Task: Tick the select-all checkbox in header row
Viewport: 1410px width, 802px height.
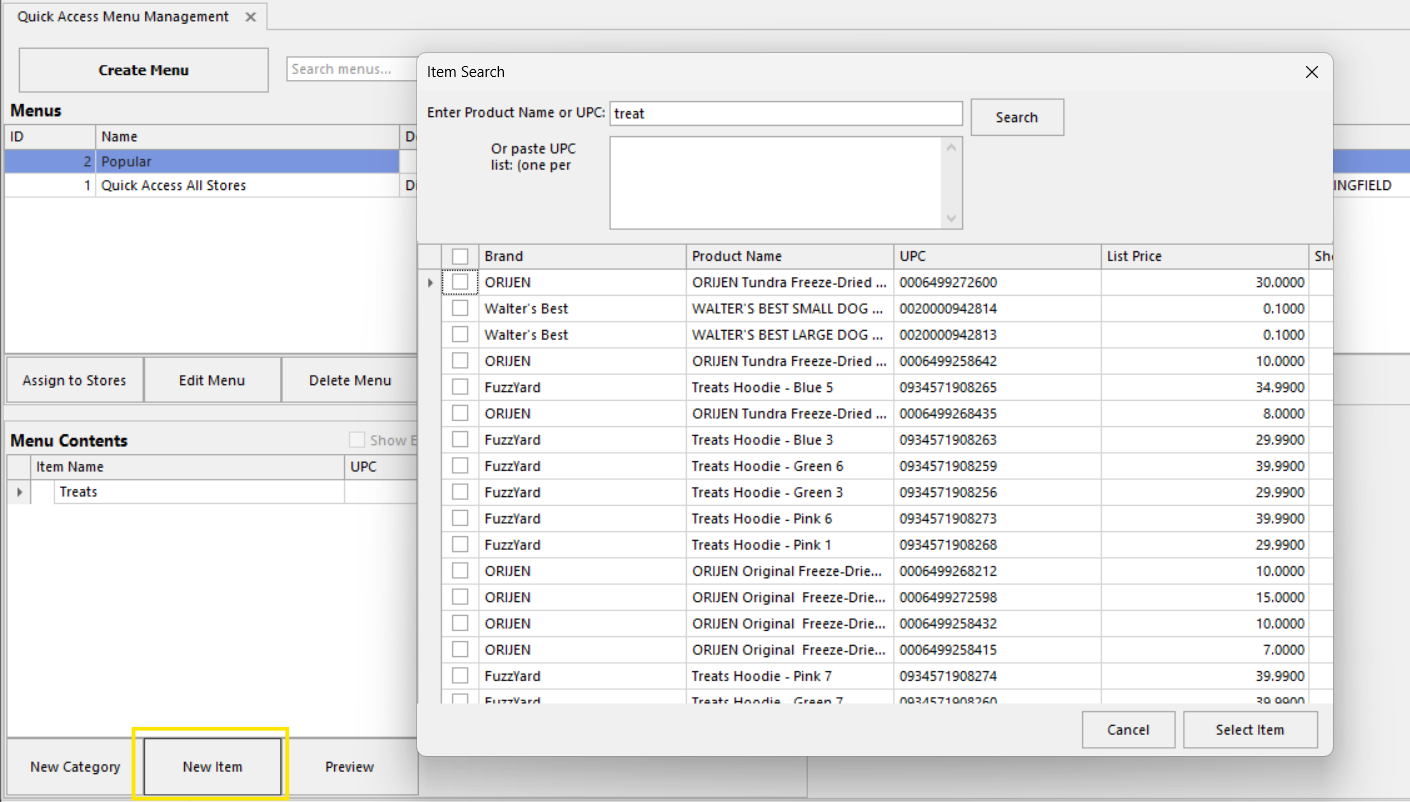Action: point(460,257)
